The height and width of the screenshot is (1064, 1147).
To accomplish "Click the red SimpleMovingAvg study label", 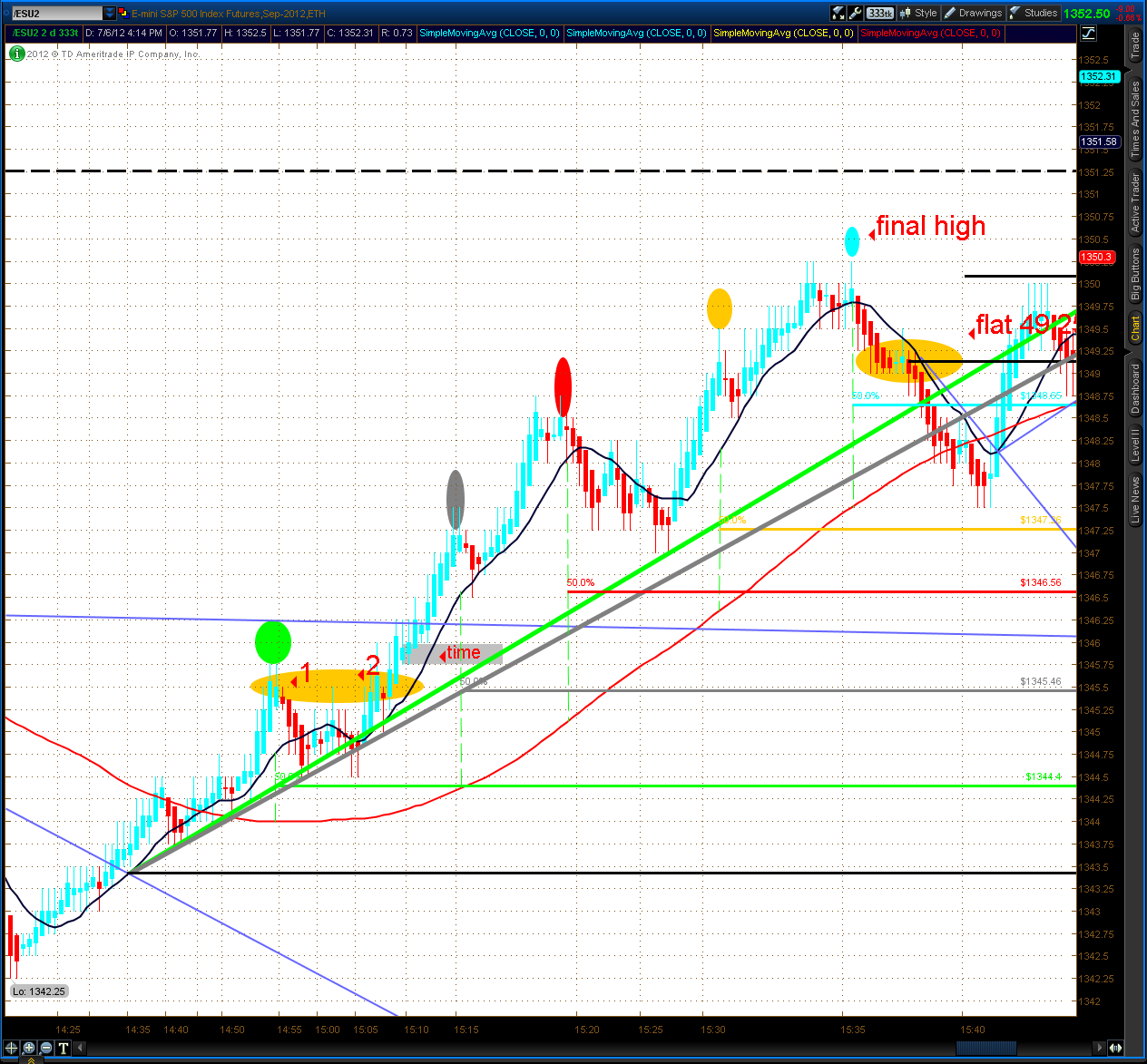I will tap(930, 33).
